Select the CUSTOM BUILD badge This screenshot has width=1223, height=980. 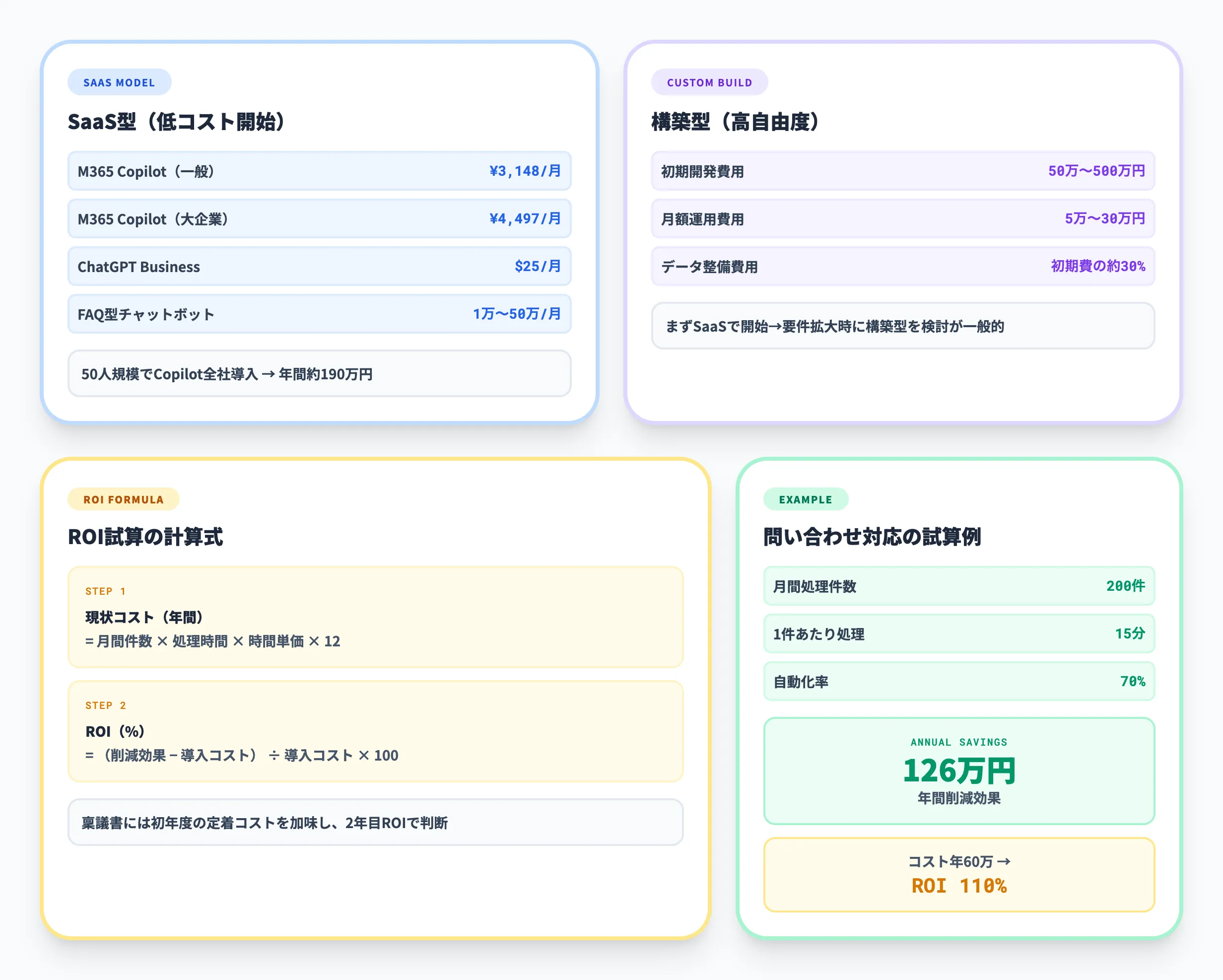[x=709, y=82]
